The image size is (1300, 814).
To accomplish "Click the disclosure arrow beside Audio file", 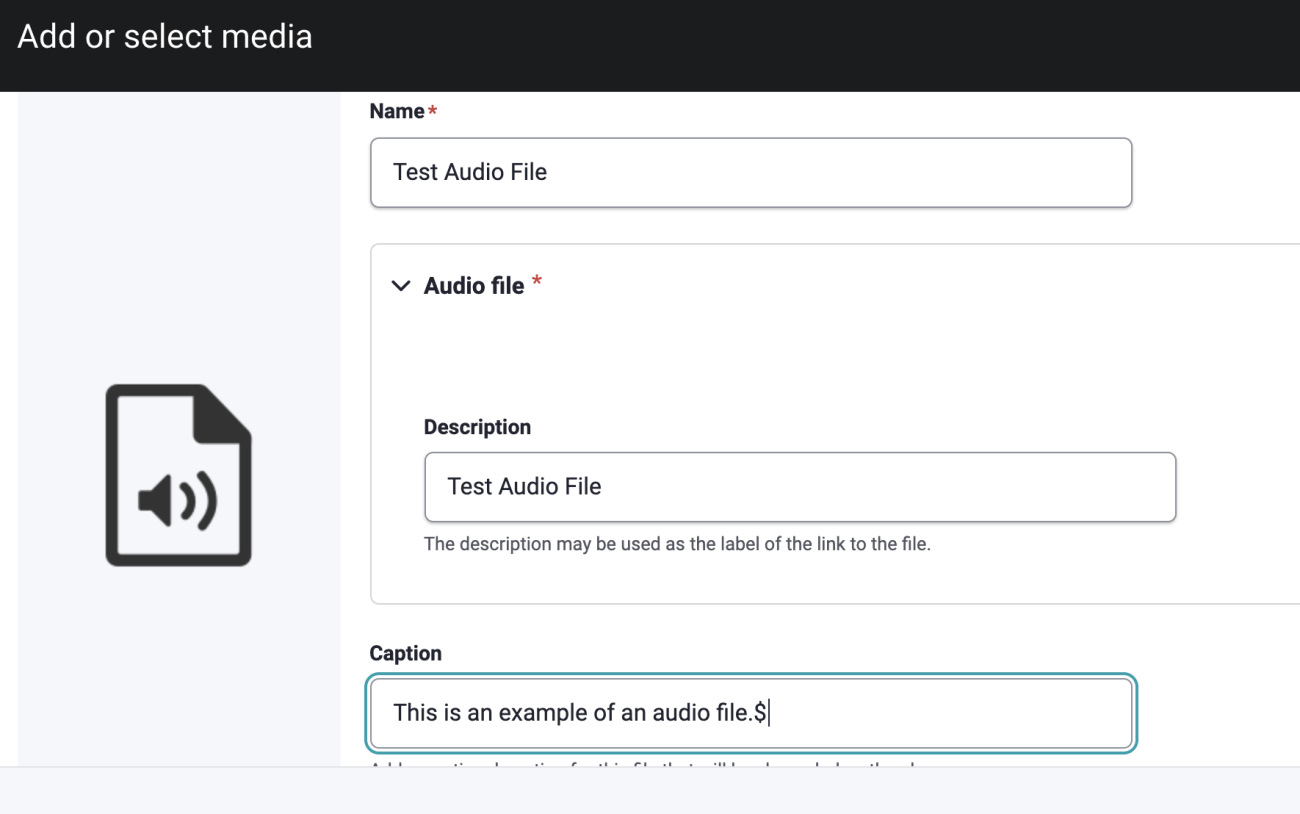I will [x=400, y=286].
